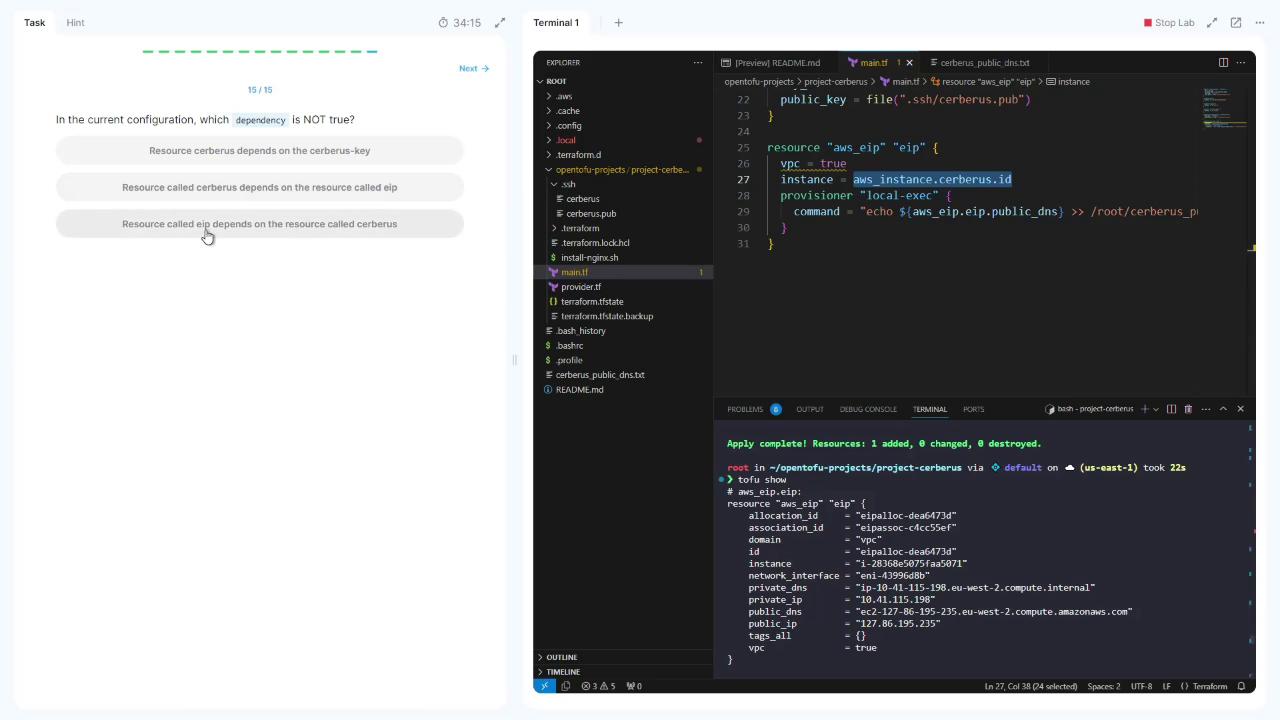Open the PROBLEMS panel tab
The width and height of the screenshot is (1280, 720).
(x=745, y=409)
